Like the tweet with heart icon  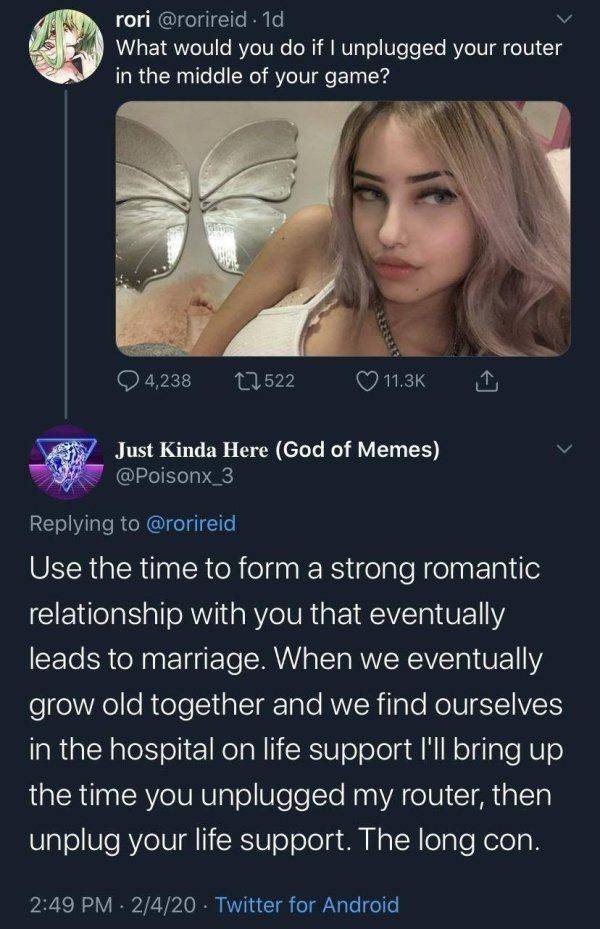coord(367,380)
